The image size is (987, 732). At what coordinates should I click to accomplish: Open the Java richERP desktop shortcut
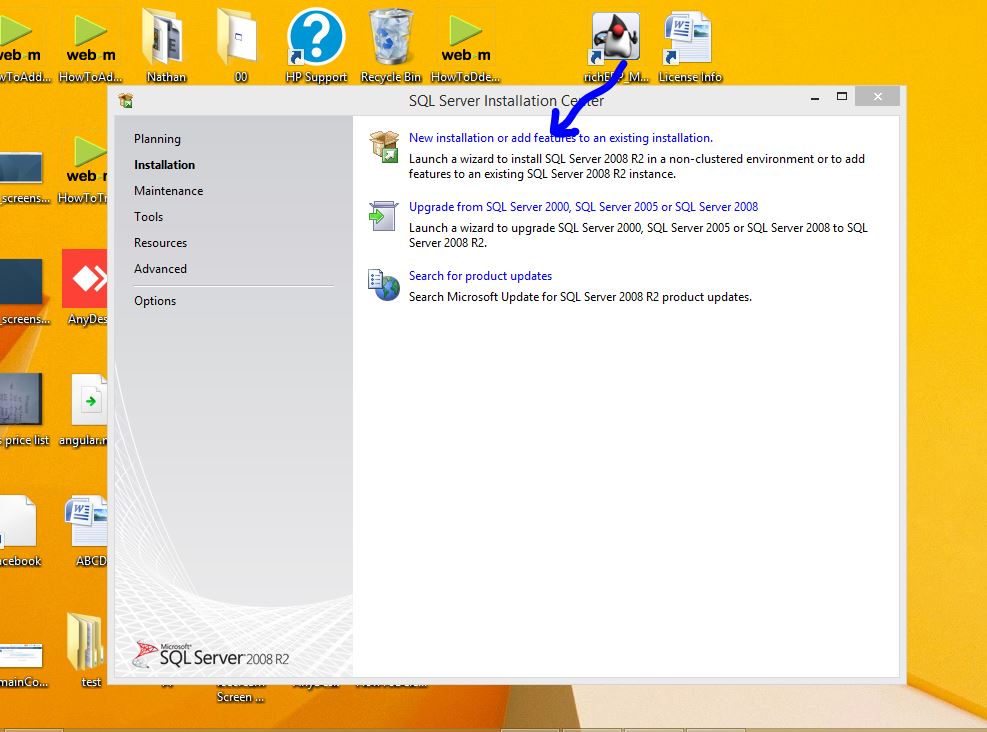pyautogui.click(x=616, y=40)
